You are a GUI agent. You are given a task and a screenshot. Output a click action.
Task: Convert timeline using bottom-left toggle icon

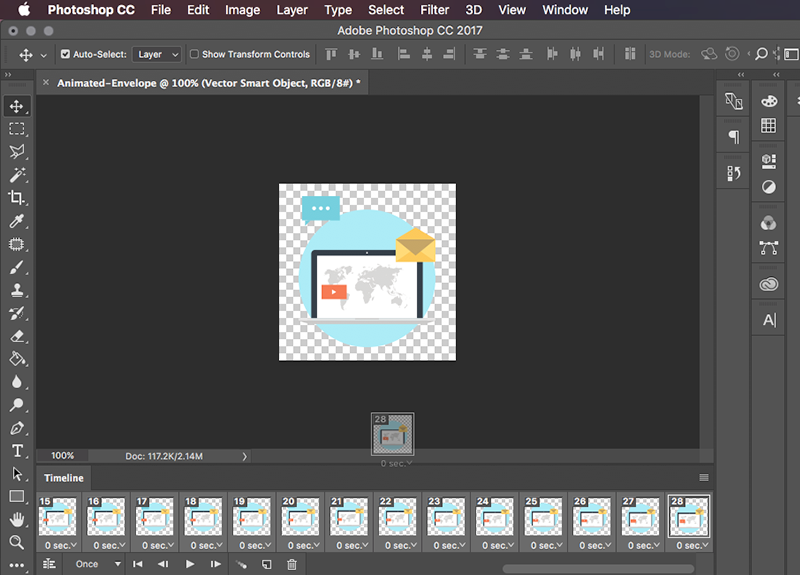pyautogui.click(x=49, y=564)
